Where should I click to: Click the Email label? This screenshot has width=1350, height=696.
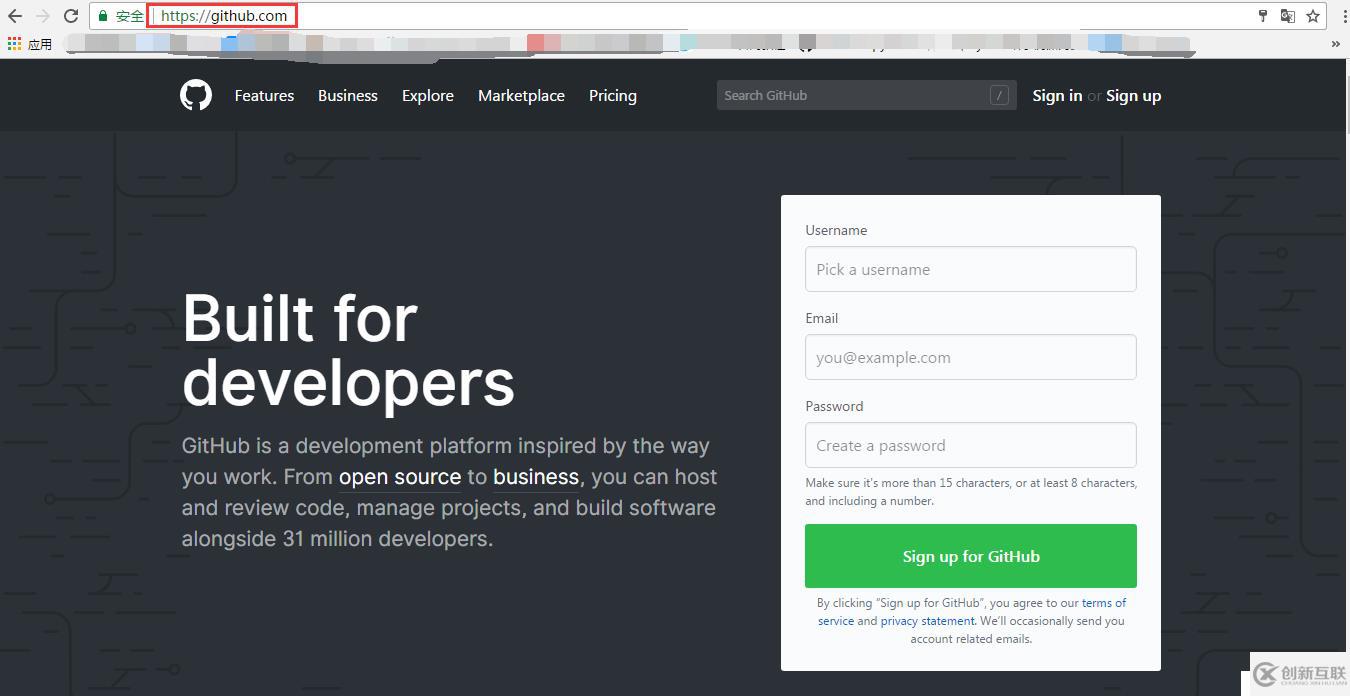click(822, 318)
